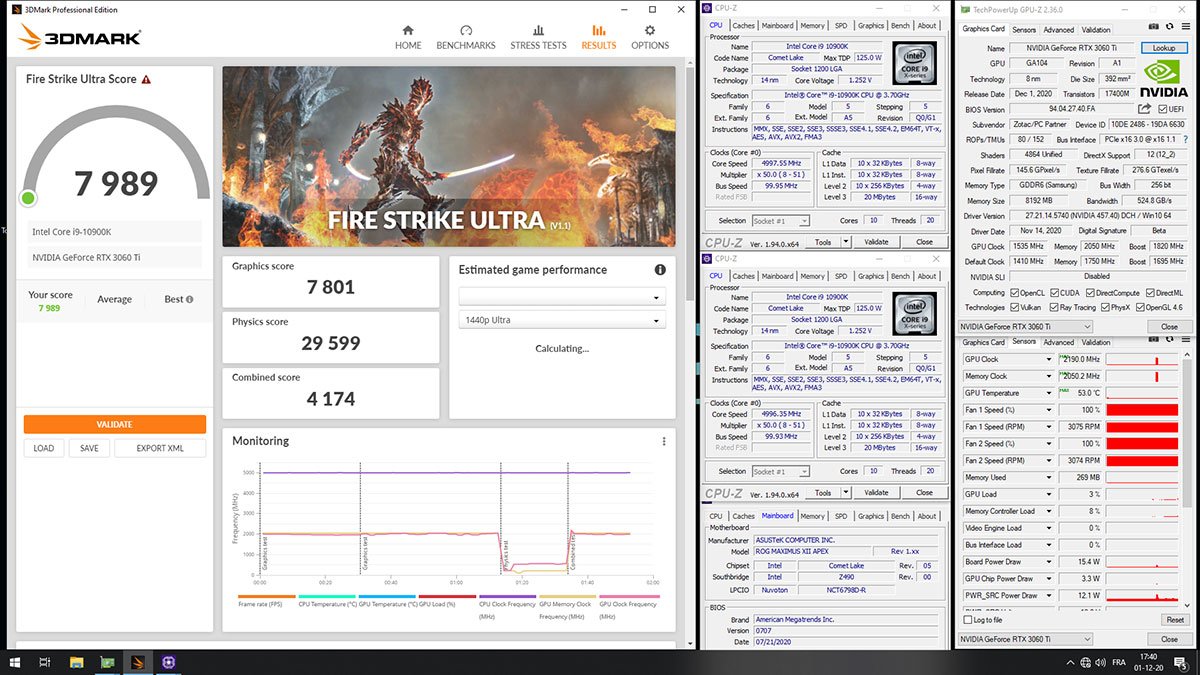Open File Explorer from the taskbar

76,662
